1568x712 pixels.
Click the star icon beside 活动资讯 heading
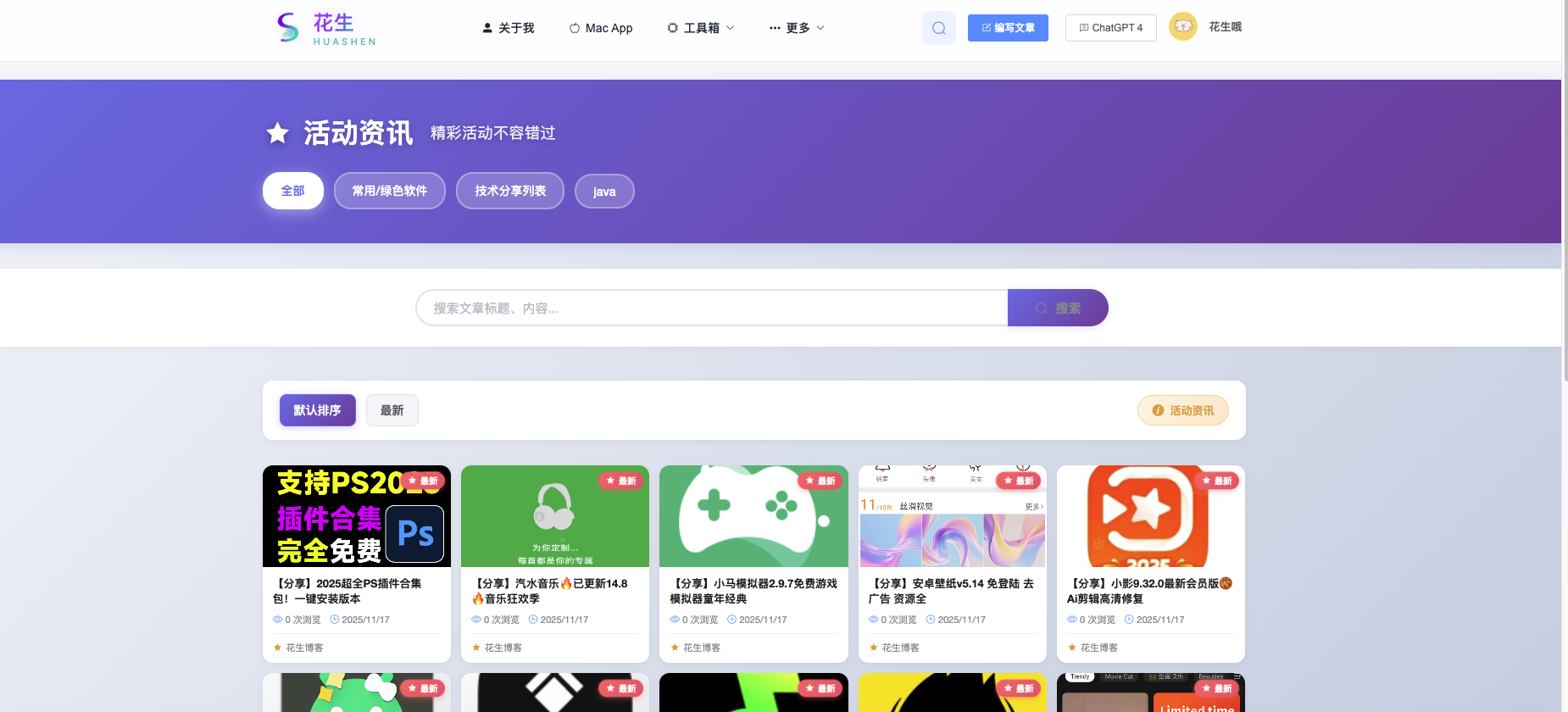(277, 133)
